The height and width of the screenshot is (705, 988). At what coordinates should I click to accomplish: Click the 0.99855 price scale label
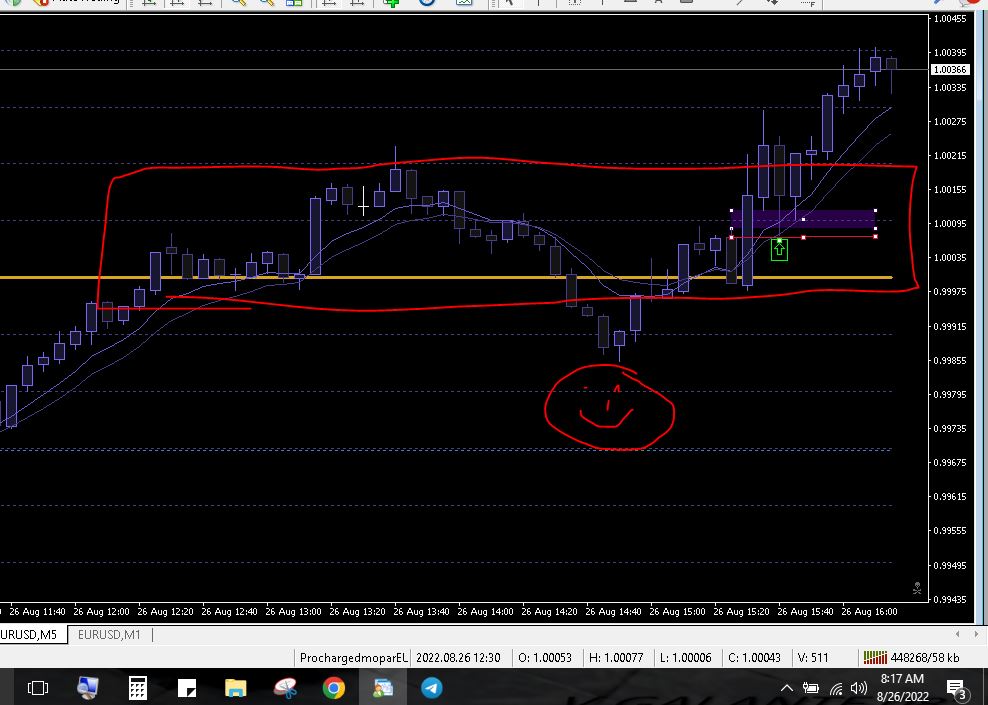click(950, 360)
